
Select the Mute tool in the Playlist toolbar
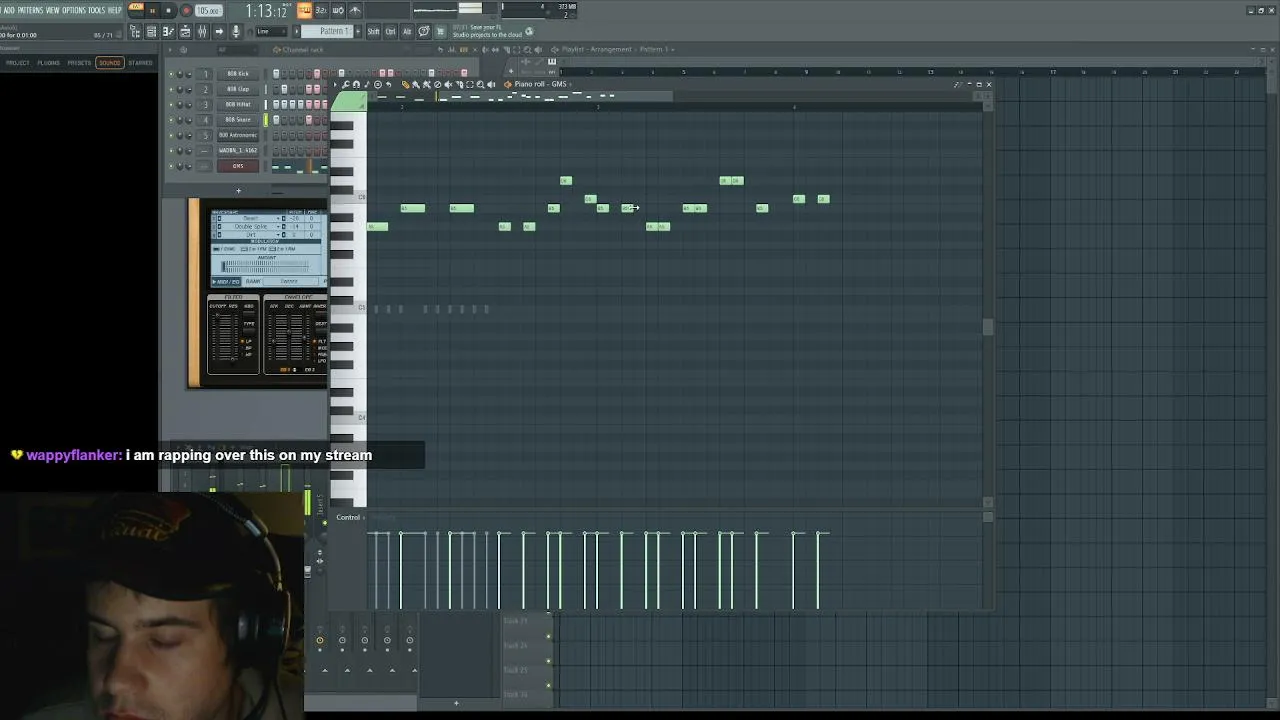[486, 49]
